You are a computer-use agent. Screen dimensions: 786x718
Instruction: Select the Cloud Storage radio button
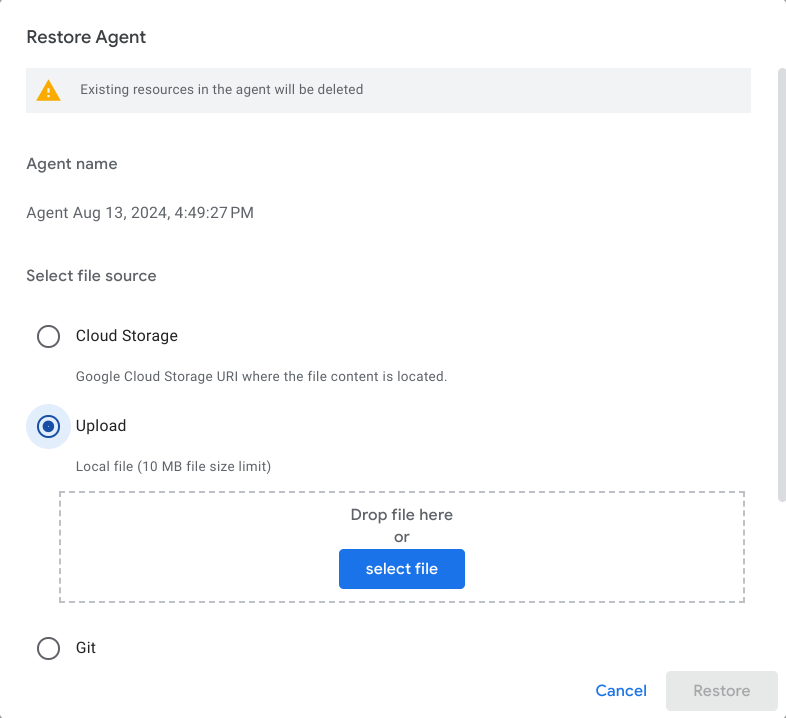pos(48,336)
